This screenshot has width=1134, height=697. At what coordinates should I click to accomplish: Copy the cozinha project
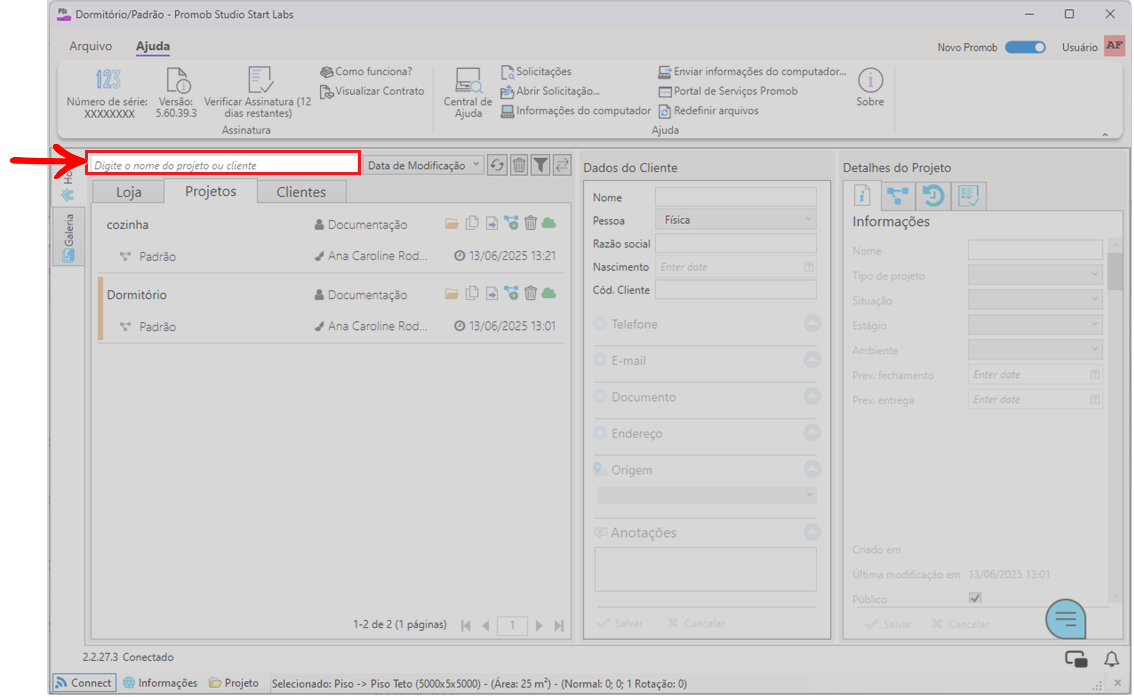point(472,223)
